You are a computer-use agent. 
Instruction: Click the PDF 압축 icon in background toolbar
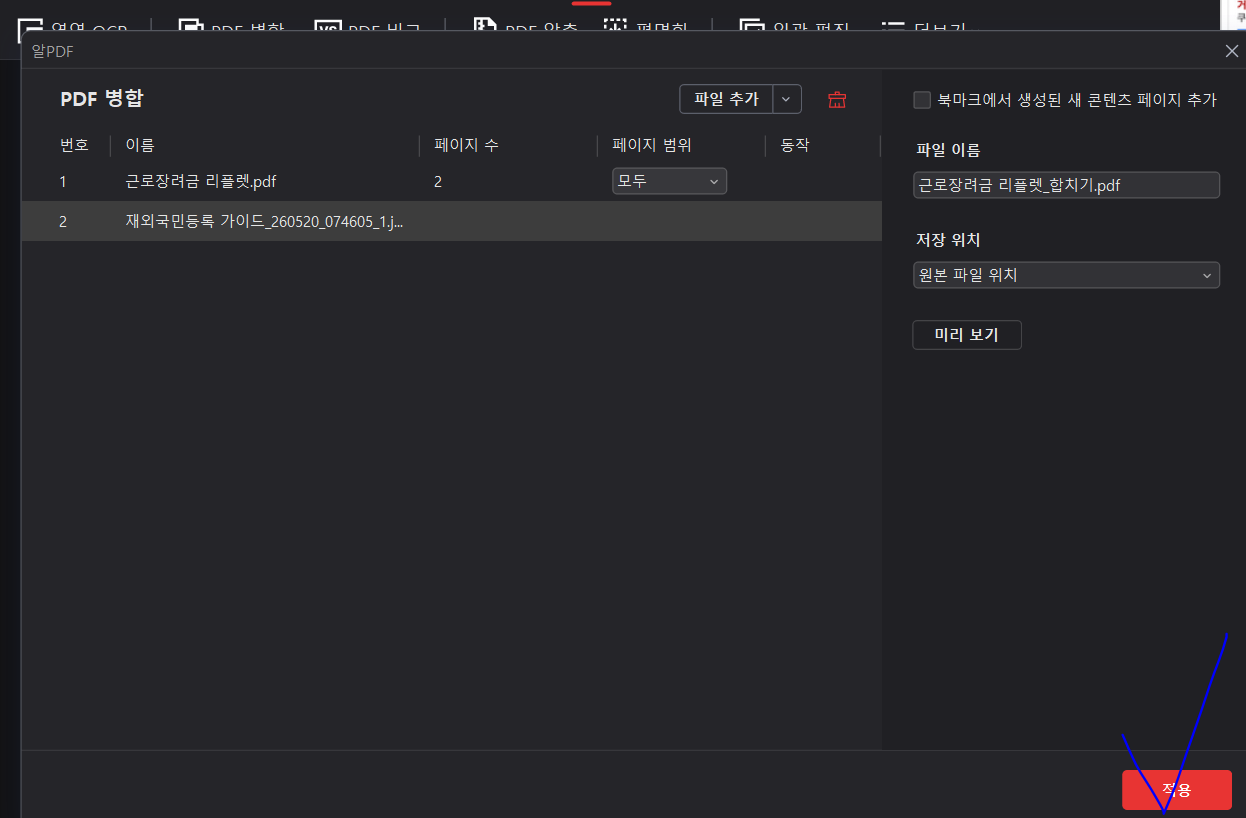(485, 26)
